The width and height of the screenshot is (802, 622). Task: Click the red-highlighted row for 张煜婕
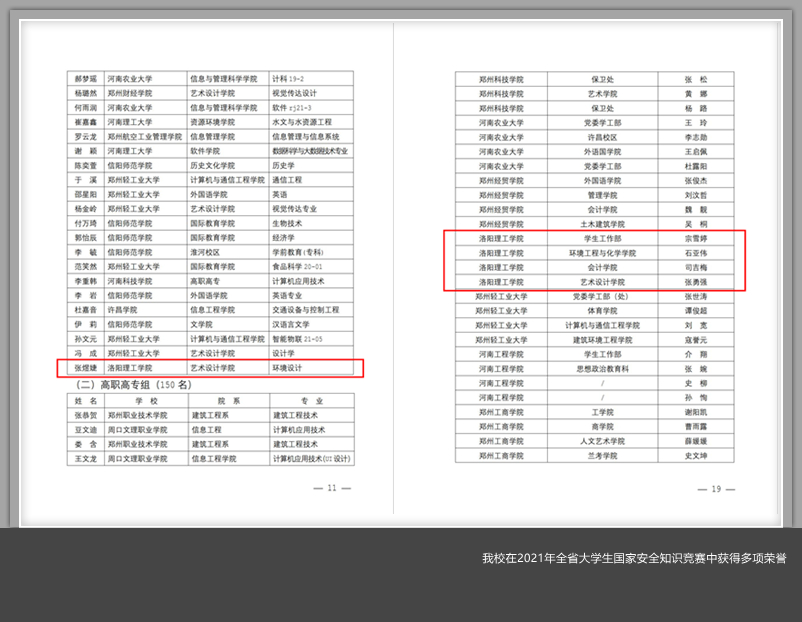[215, 368]
